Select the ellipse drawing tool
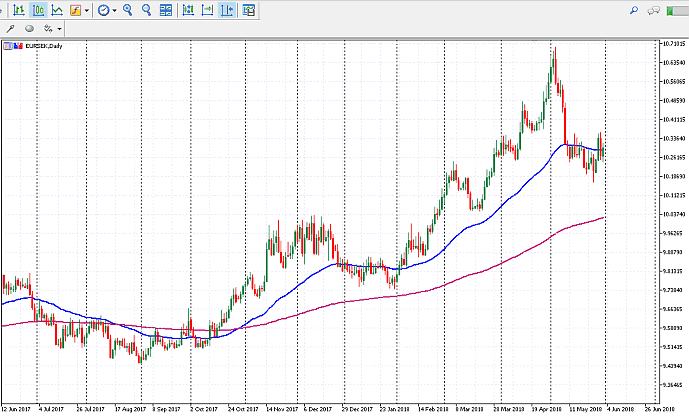The image size is (689, 416). [28, 29]
